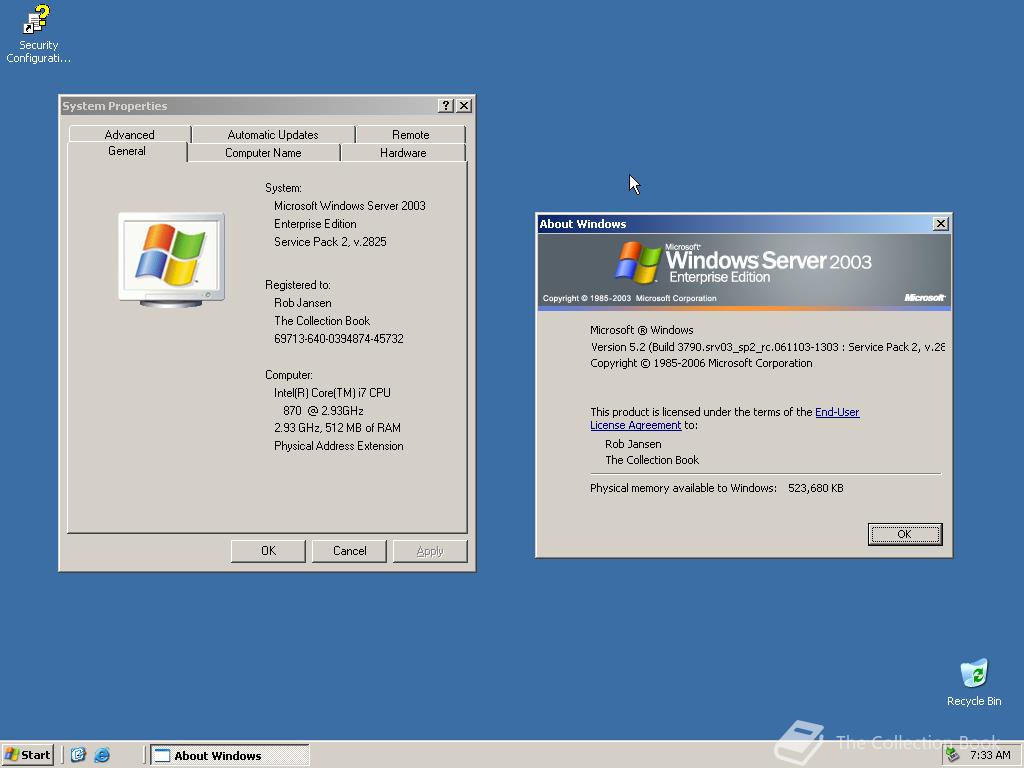Click the Apply button in System Properties
The height and width of the screenshot is (768, 1024).
coord(430,551)
